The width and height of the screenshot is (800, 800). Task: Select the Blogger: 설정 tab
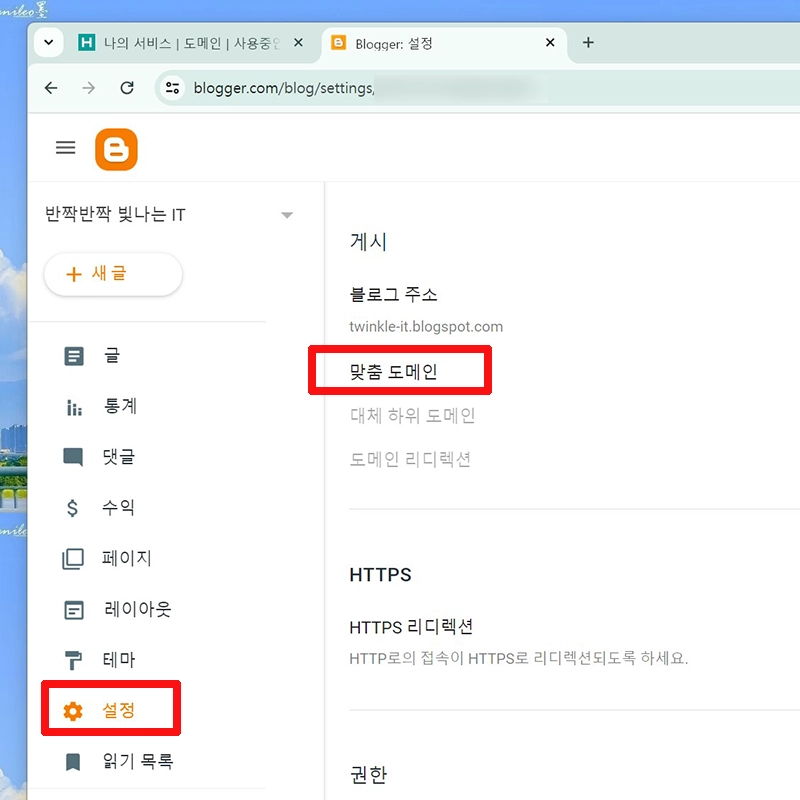(x=420, y=43)
